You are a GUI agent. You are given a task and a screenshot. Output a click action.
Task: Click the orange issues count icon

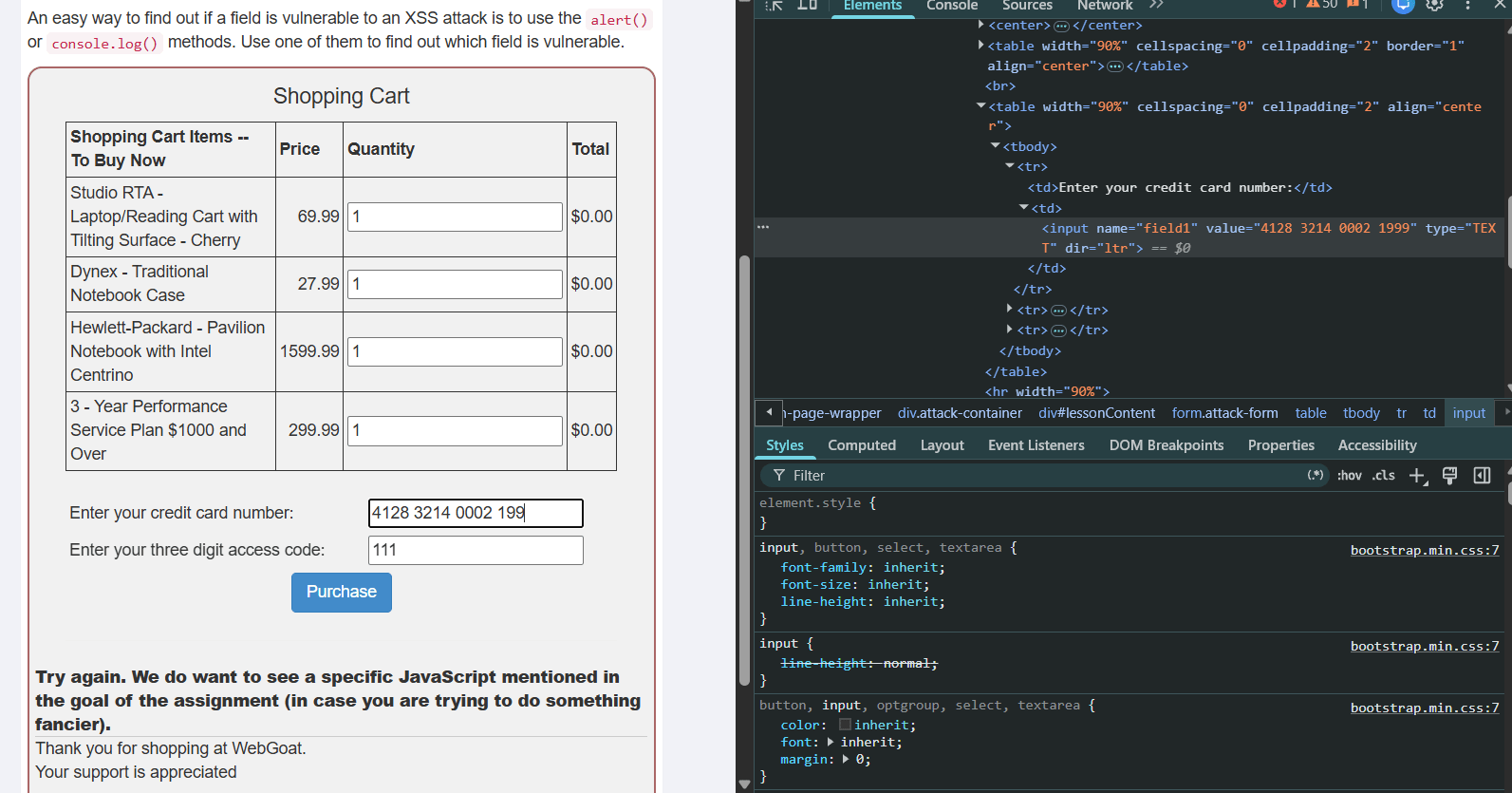(x=1352, y=5)
